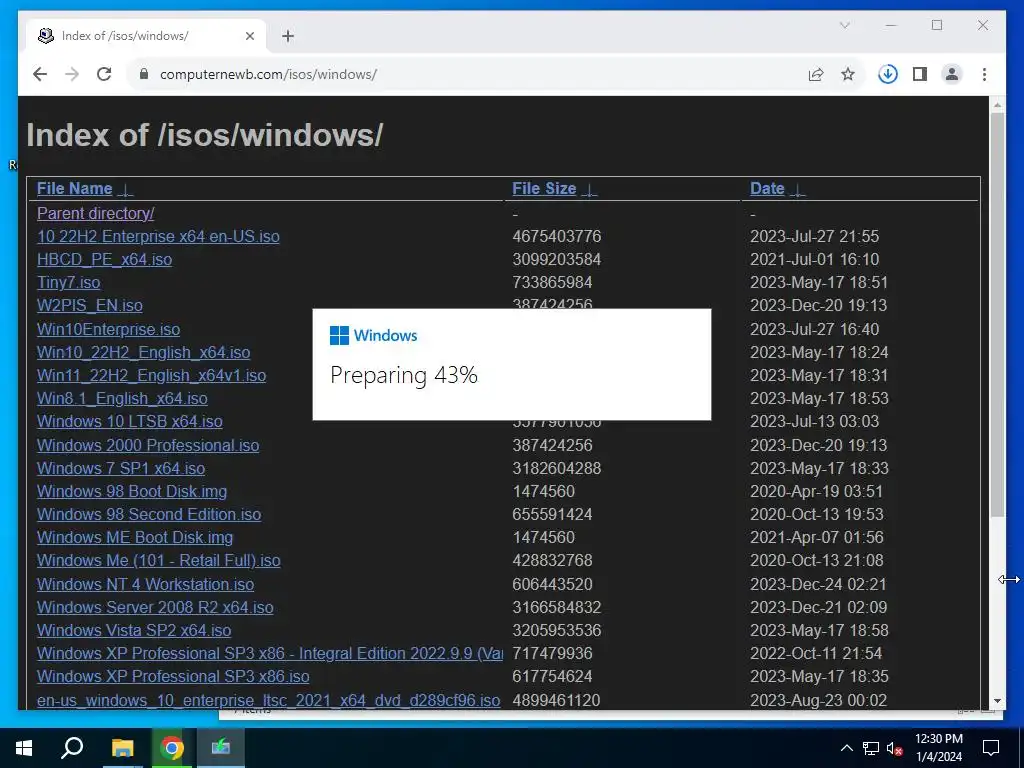The height and width of the screenshot is (768, 1024).
Task: Show hidden system tray icons
Action: 846,748
